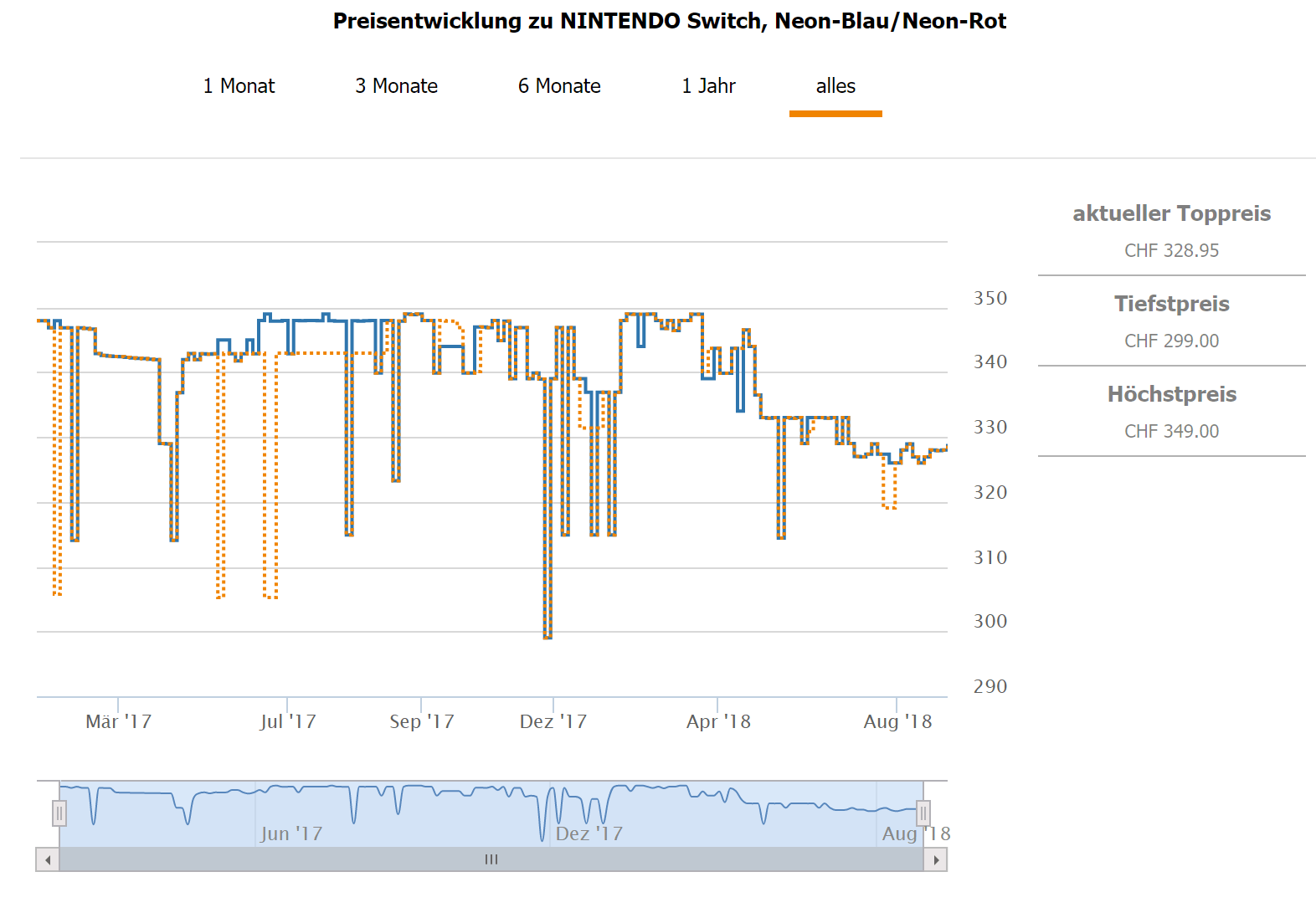
Task: Click the navigator scroll right arrow
Action: [x=935, y=859]
